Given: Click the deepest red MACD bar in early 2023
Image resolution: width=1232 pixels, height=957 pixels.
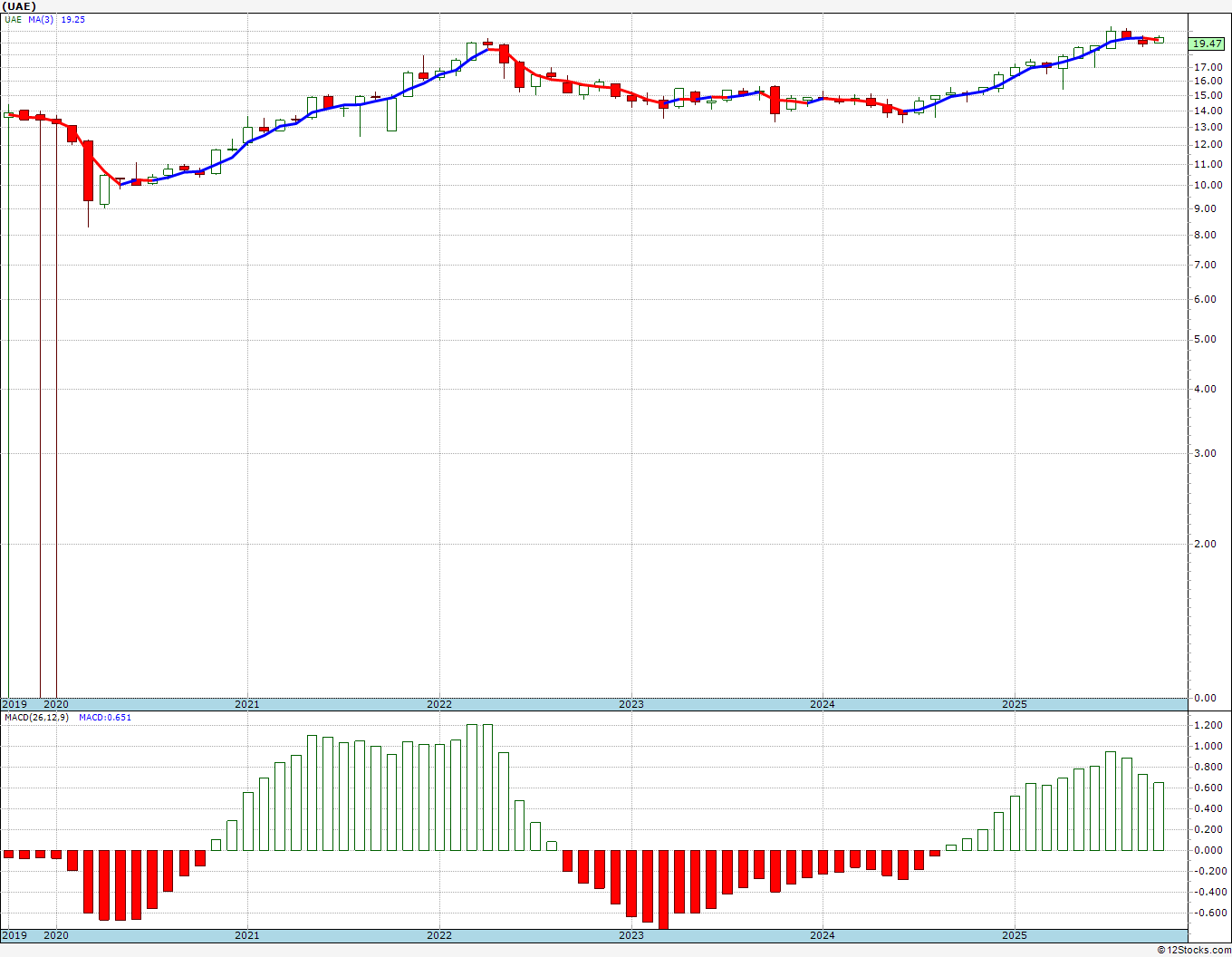Looking at the screenshot, I should [x=663, y=890].
